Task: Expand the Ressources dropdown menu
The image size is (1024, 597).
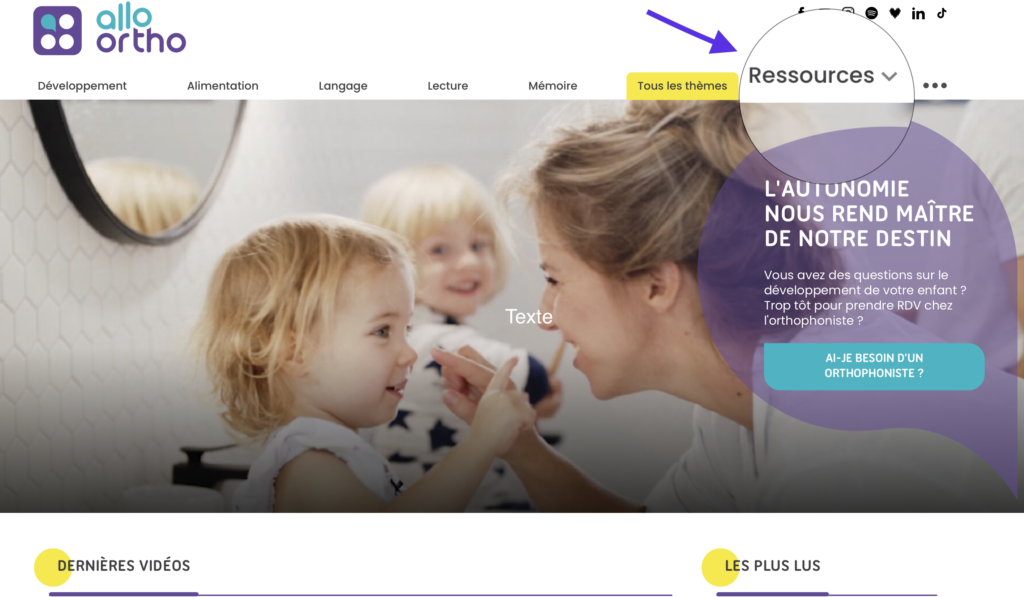Action: pyautogui.click(x=822, y=76)
